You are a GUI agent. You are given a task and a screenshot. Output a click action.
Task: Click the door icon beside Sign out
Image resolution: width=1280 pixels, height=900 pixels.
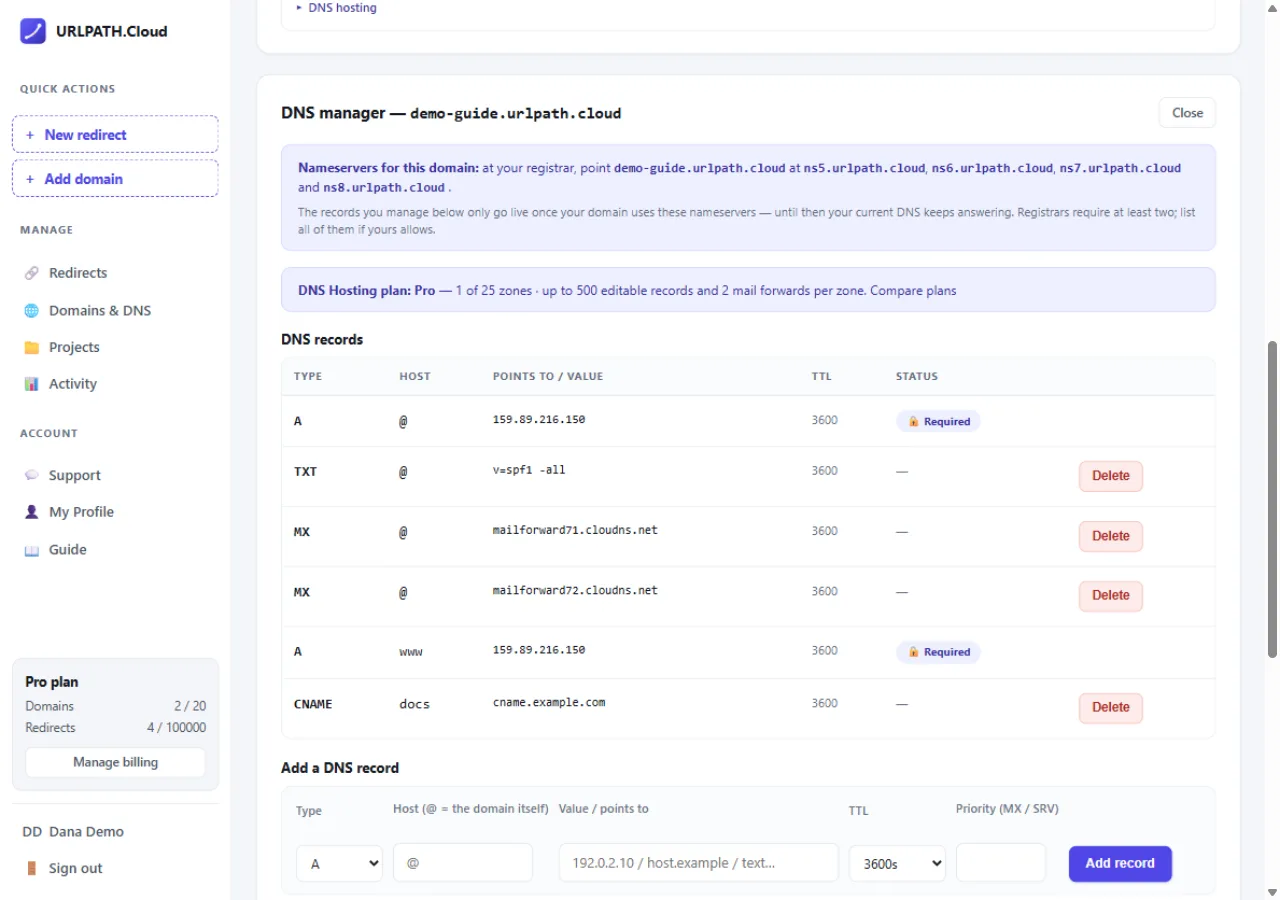pos(31,868)
